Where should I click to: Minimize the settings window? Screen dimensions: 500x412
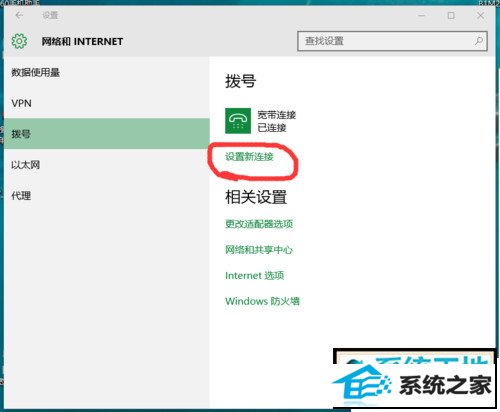click(422, 15)
